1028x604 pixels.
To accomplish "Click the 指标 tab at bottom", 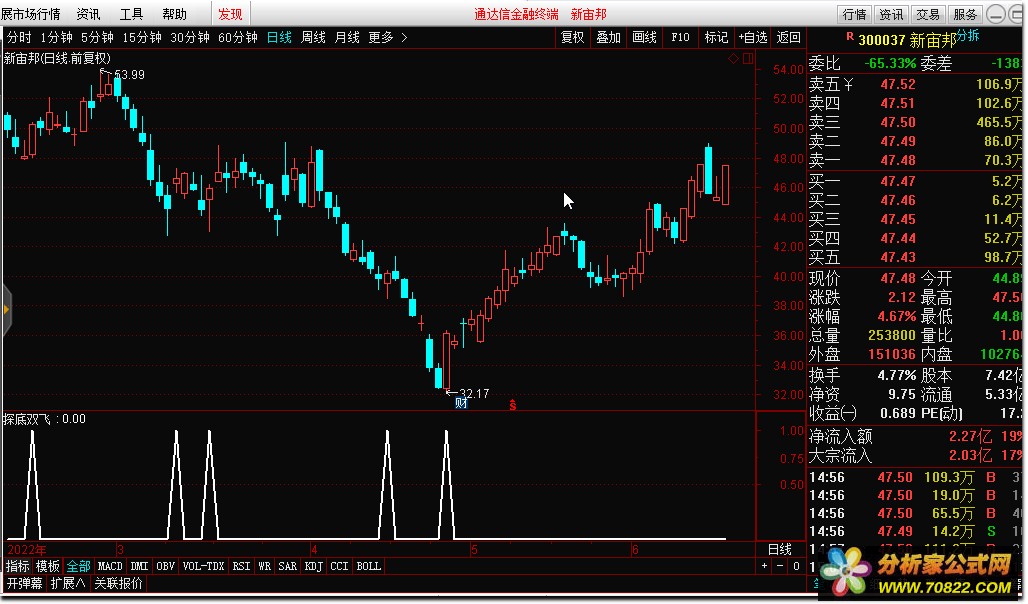I will click(x=18, y=566).
